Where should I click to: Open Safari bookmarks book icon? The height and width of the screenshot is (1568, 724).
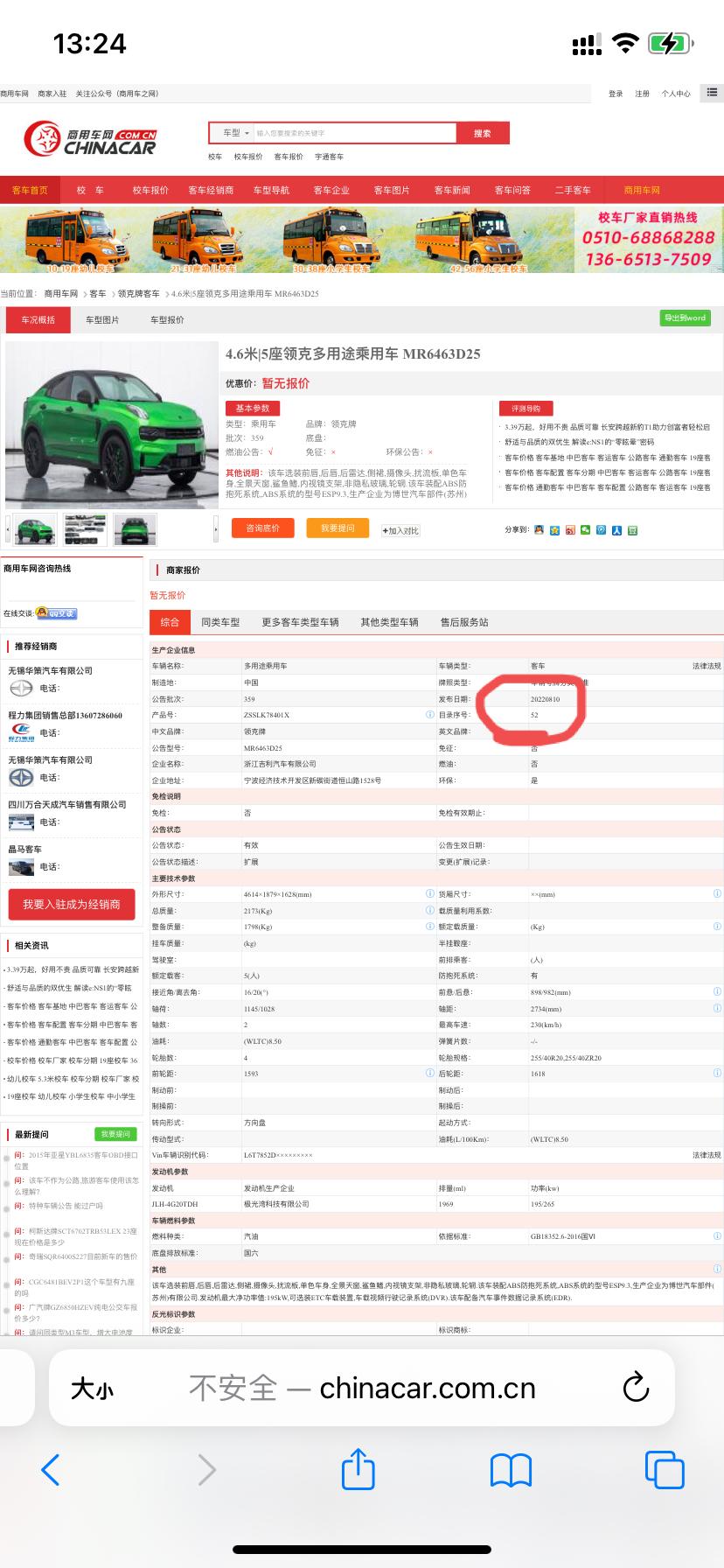point(511,1470)
